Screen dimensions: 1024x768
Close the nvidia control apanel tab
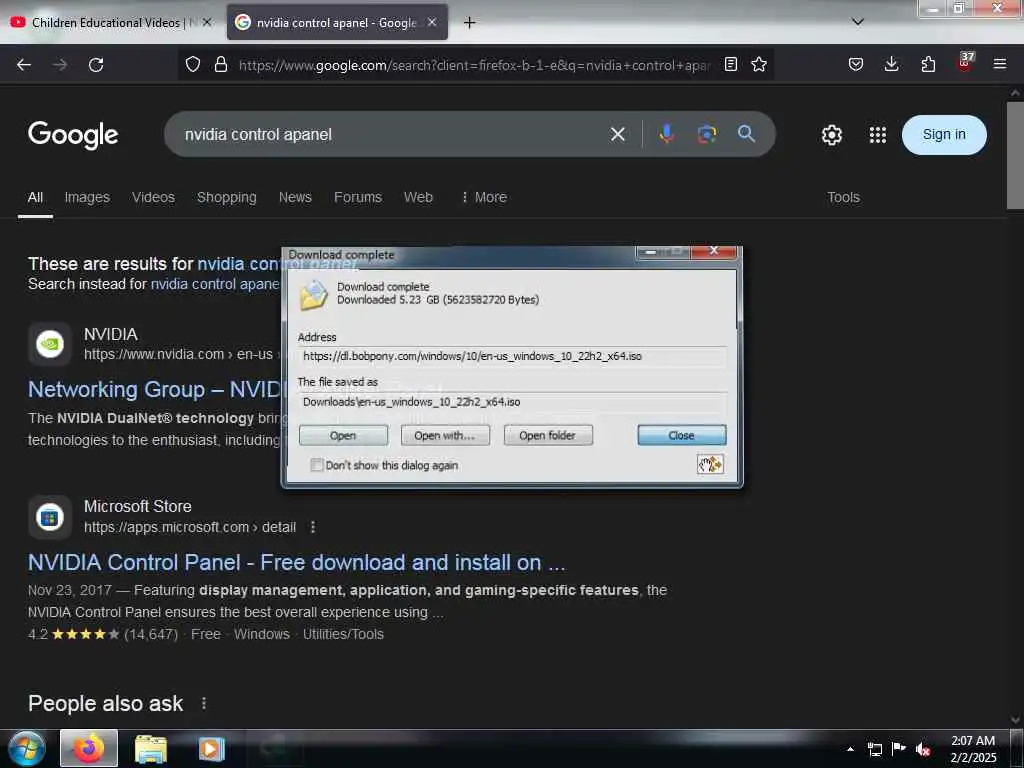coord(432,22)
